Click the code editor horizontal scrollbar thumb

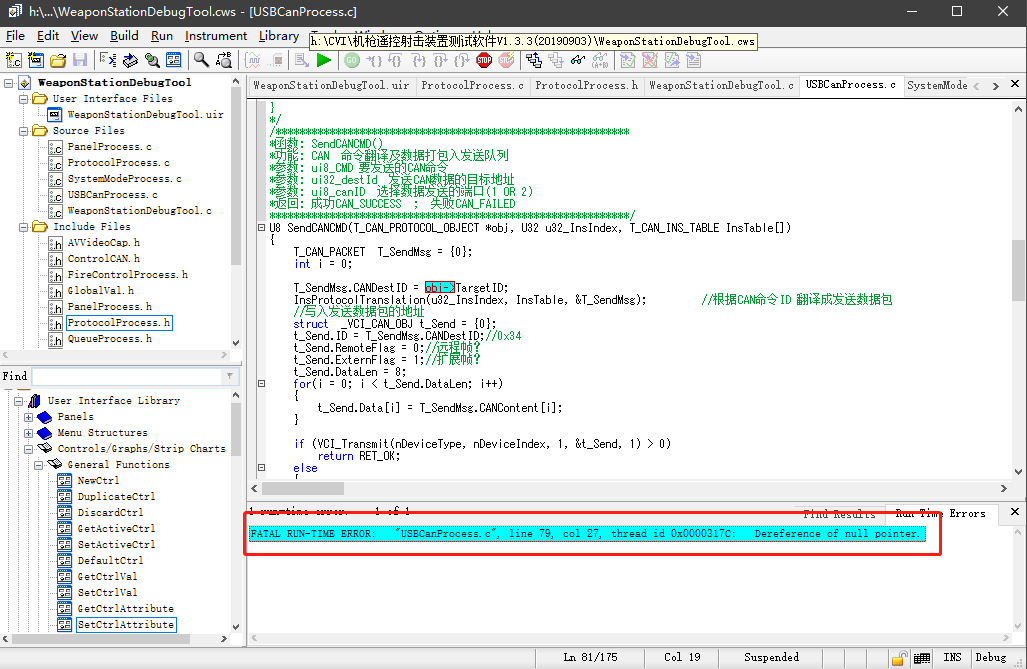(x=303, y=488)
